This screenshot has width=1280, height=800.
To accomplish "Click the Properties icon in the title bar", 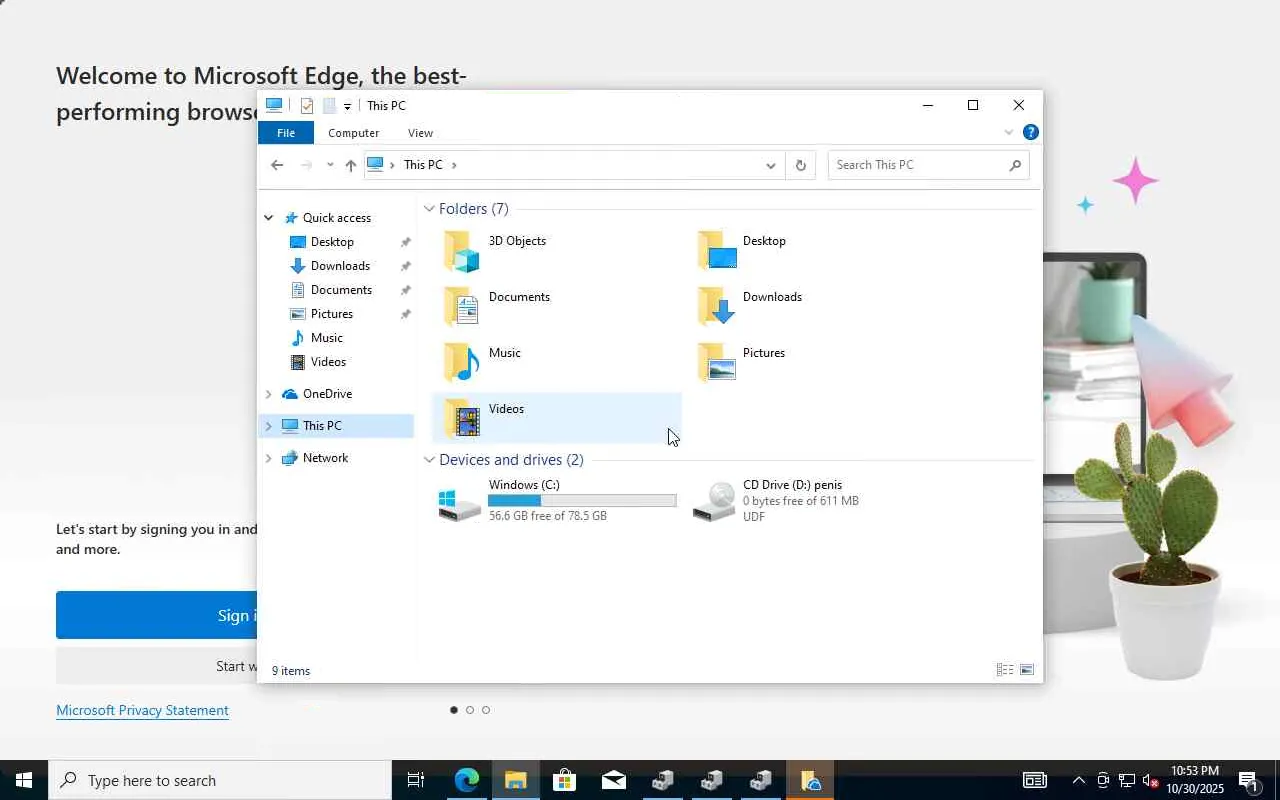I will (x=307, y=106).
